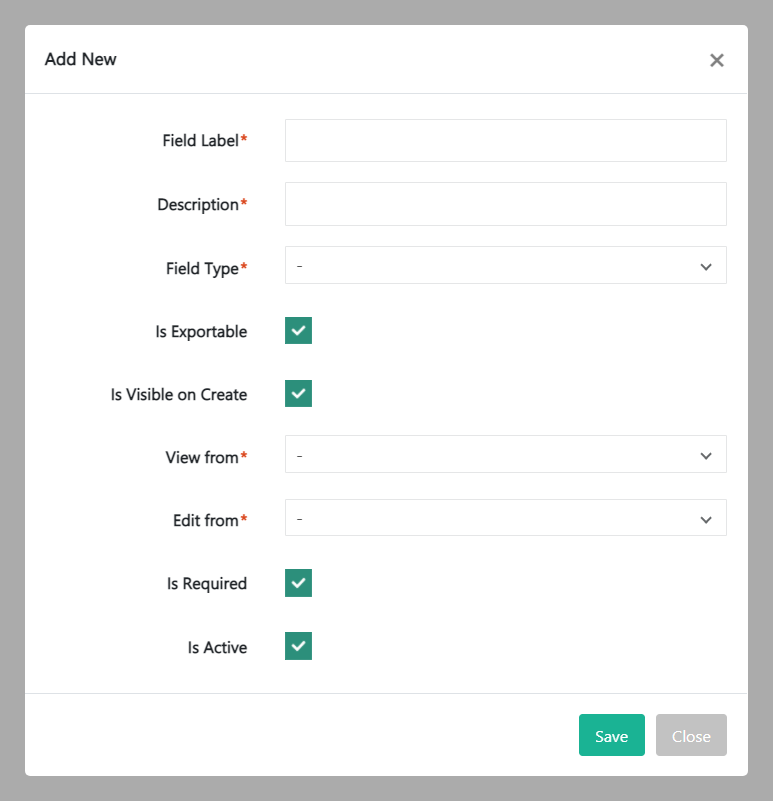The height and width of the screenshot is (801, 773).
Task: Click the Description field label text
Action: point(196,204)
